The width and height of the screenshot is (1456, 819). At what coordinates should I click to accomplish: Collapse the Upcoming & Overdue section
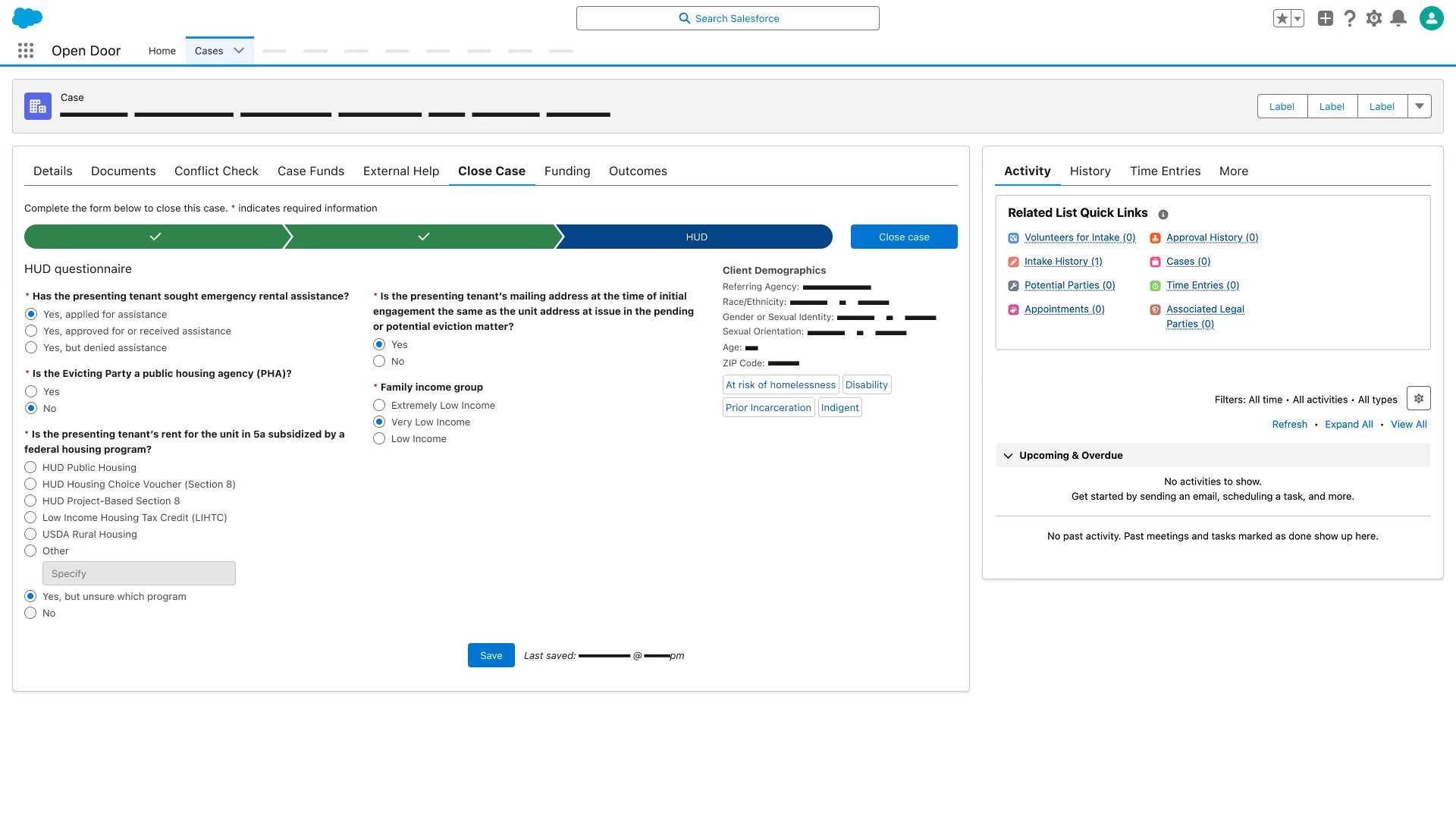pyautogui.click(x=1008, y=456)
